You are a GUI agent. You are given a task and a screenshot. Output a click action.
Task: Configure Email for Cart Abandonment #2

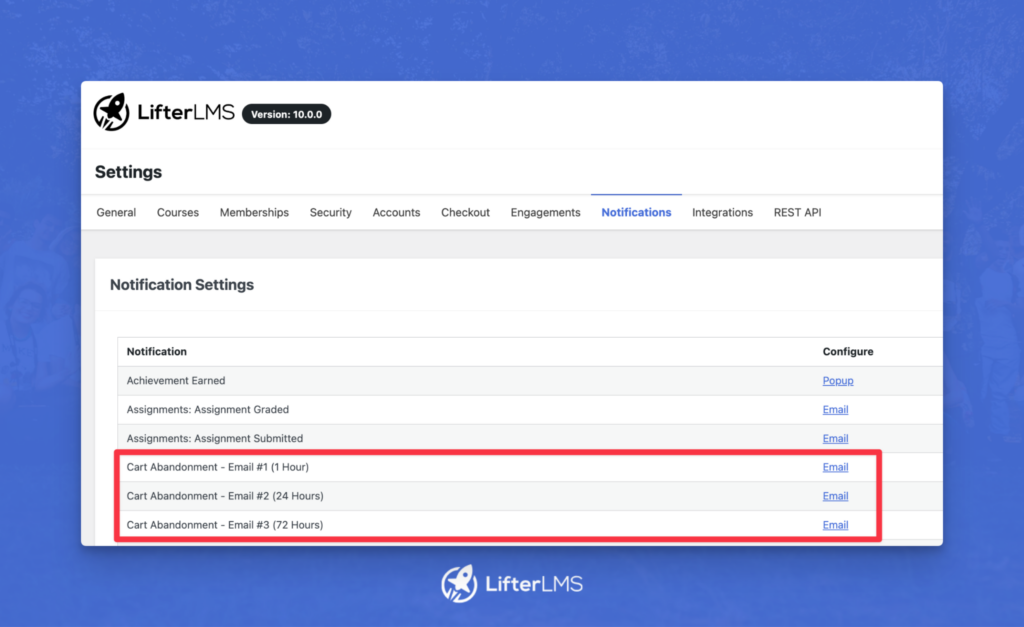pyautogui.click(x=835, y=496)
